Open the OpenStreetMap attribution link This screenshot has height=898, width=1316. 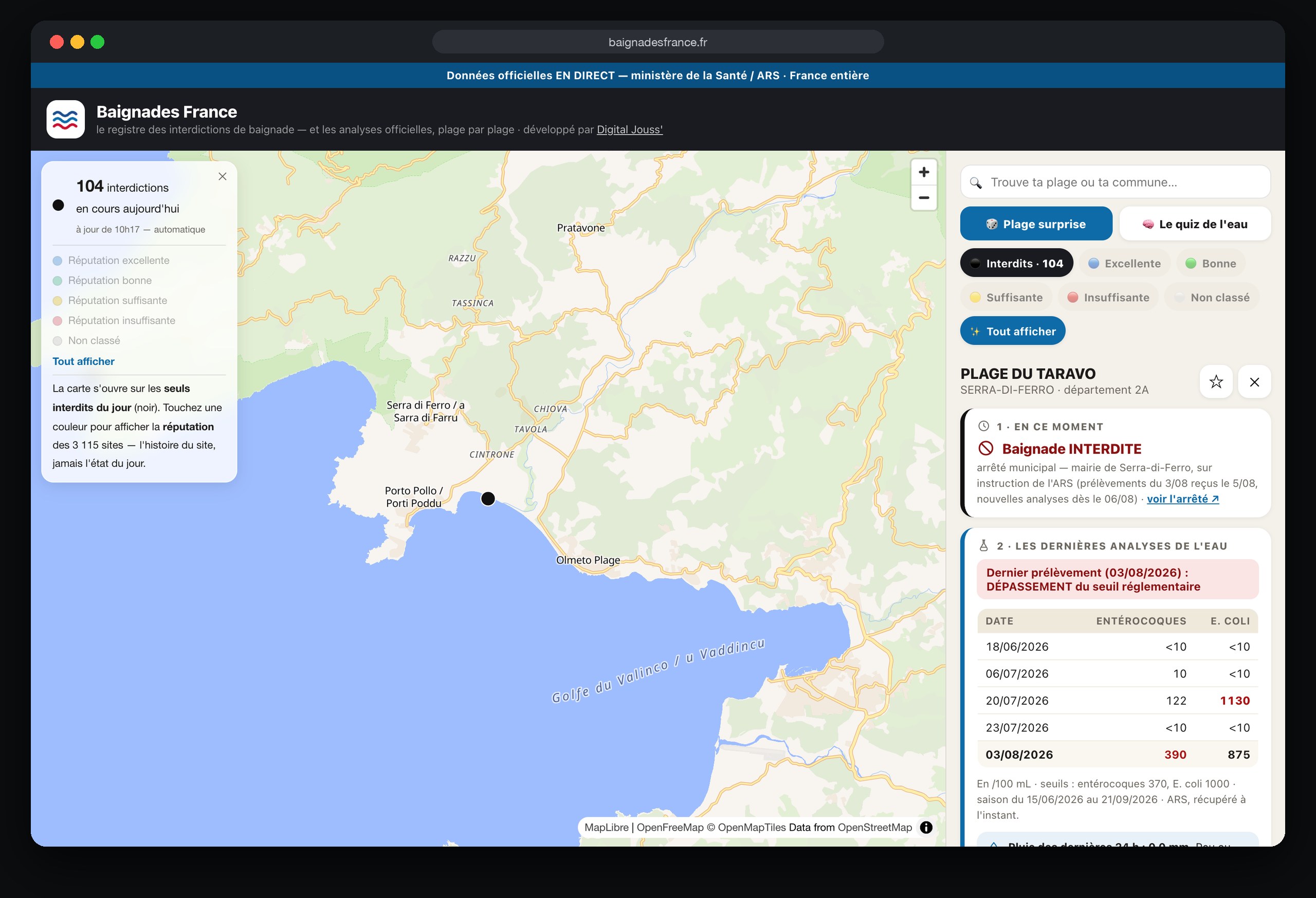point(875,827)
